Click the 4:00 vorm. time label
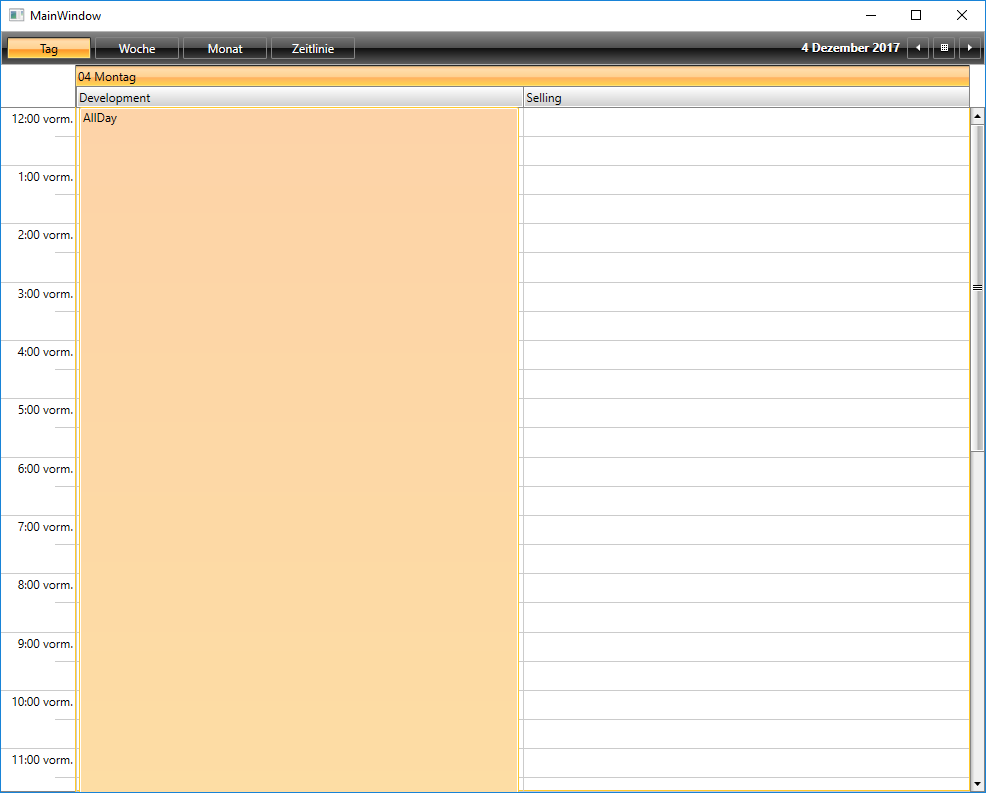This screenshot has width=986, height=793. [45, 352]
